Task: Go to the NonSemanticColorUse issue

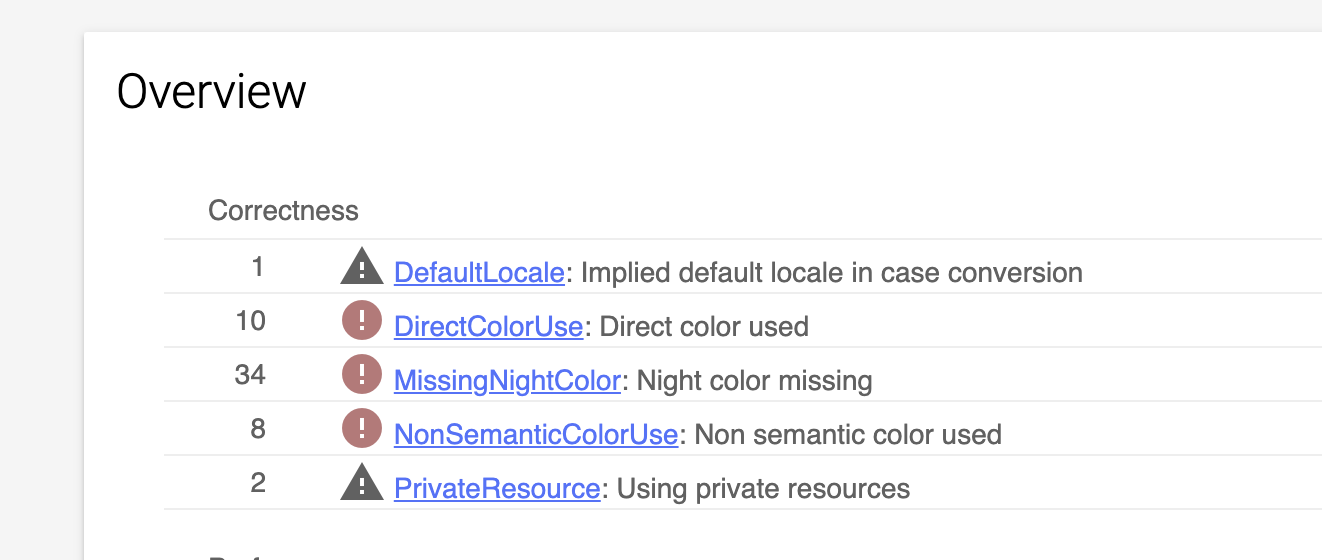Action: pyautogui.click(x=536, y=435)
